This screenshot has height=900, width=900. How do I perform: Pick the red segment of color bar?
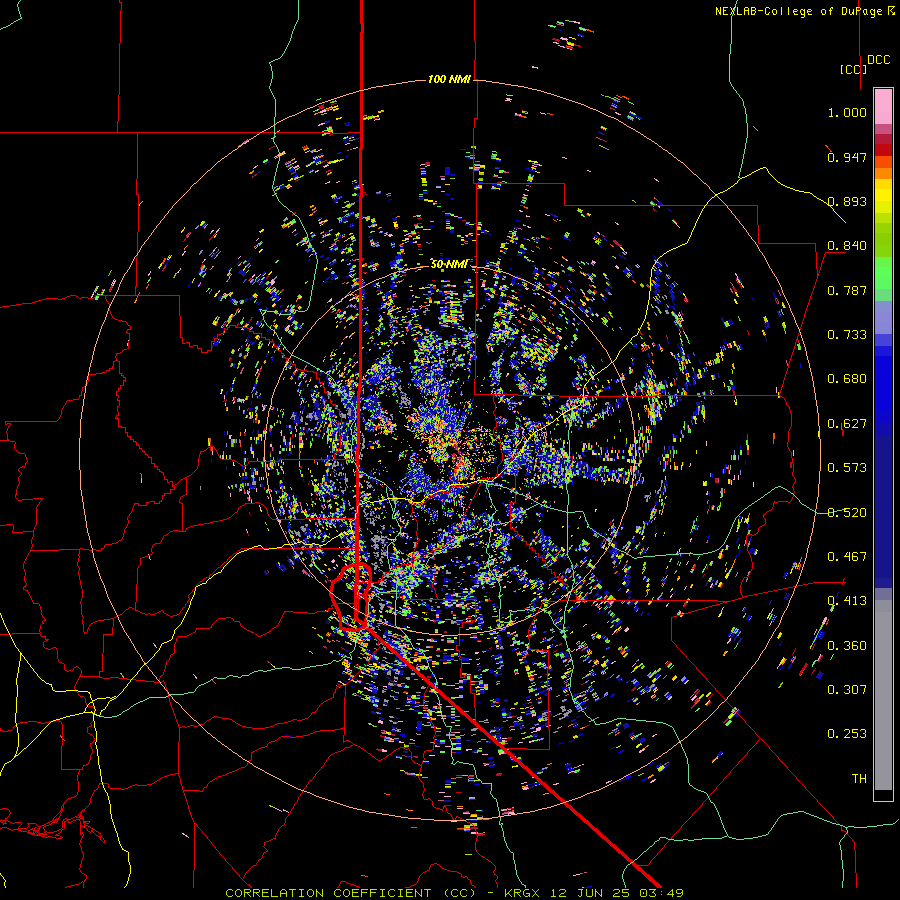tap(883, 150)
